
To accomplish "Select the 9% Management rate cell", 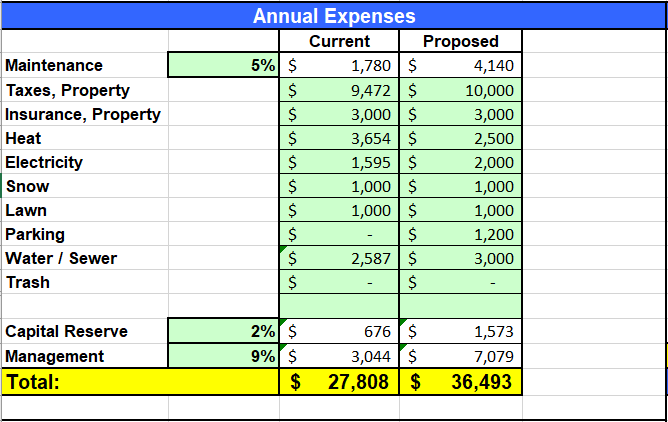I will click(224, 356).
